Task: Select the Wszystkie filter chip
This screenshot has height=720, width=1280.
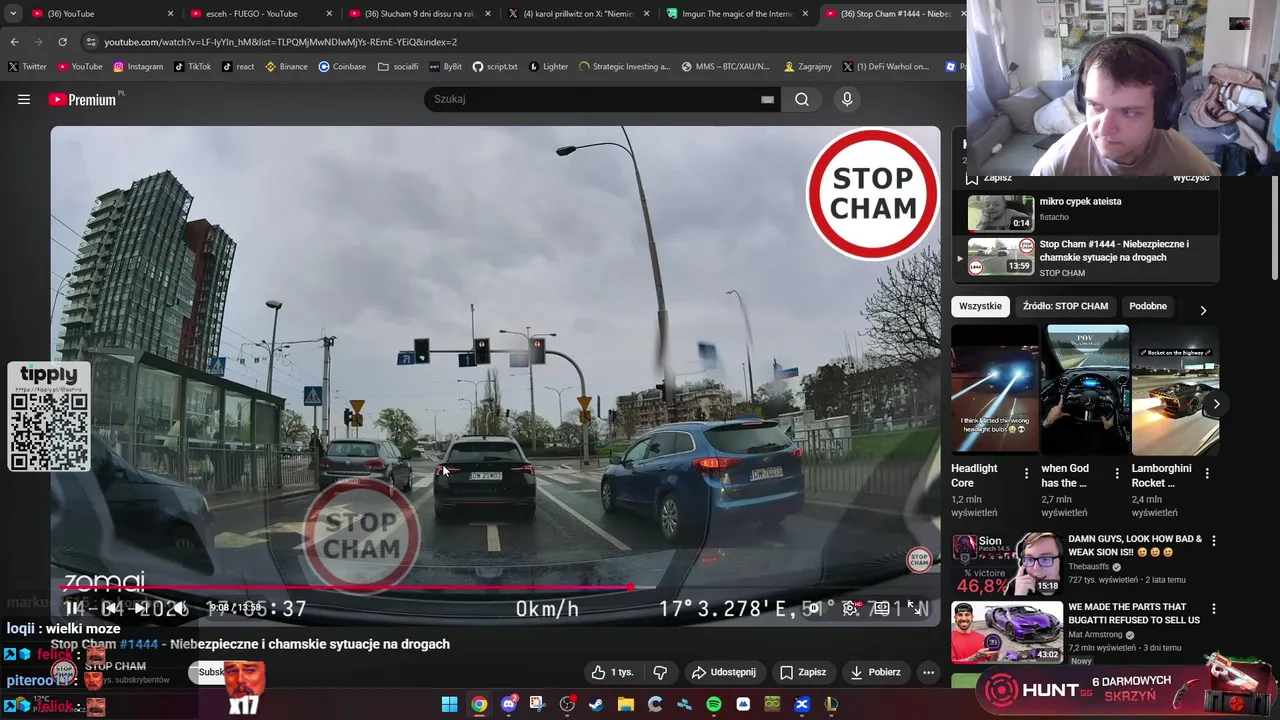Action: 980,306
